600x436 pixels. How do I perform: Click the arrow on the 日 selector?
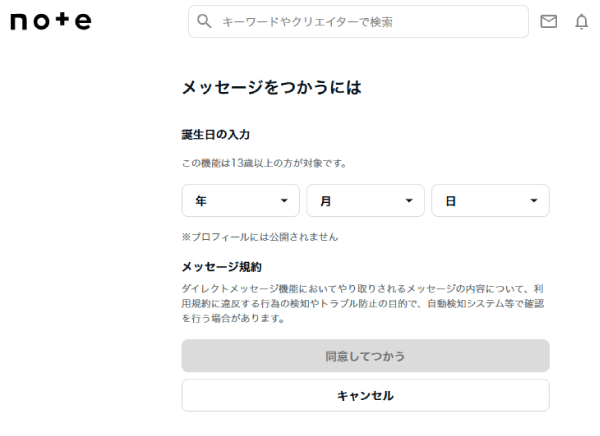click(x=534, y=201)
